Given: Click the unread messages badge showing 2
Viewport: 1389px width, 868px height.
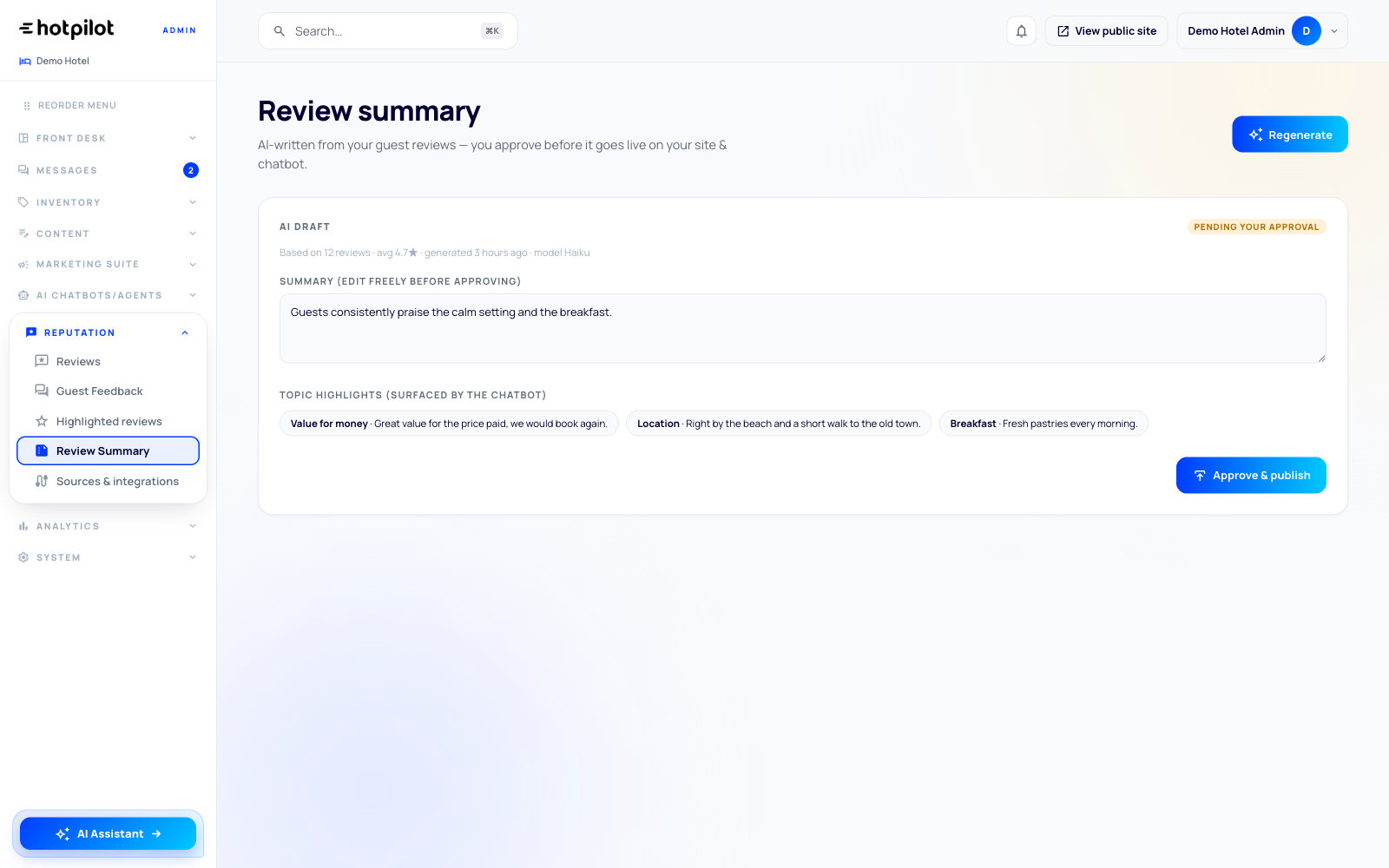Looking at the screenshot, I should point(191,170).
